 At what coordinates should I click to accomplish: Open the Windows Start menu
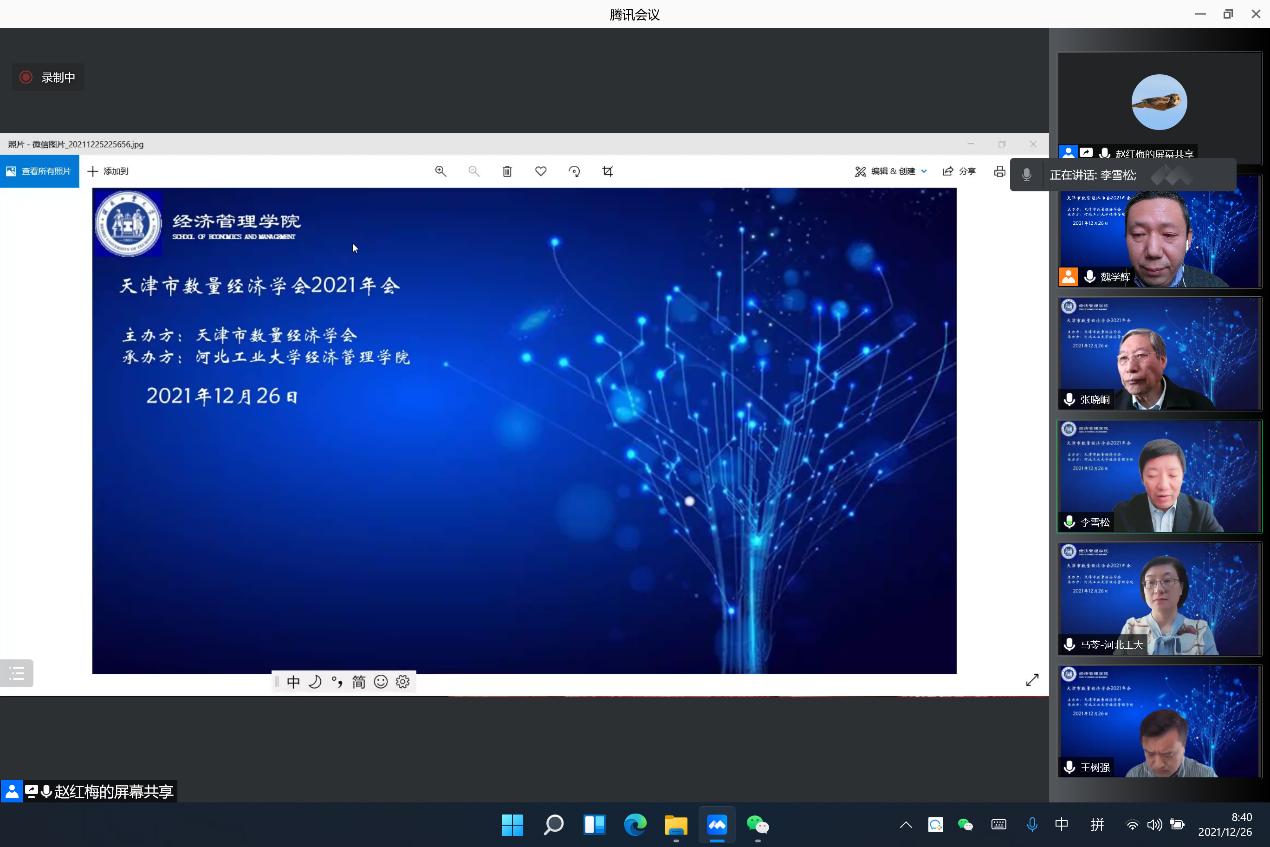tap(512, 824)
